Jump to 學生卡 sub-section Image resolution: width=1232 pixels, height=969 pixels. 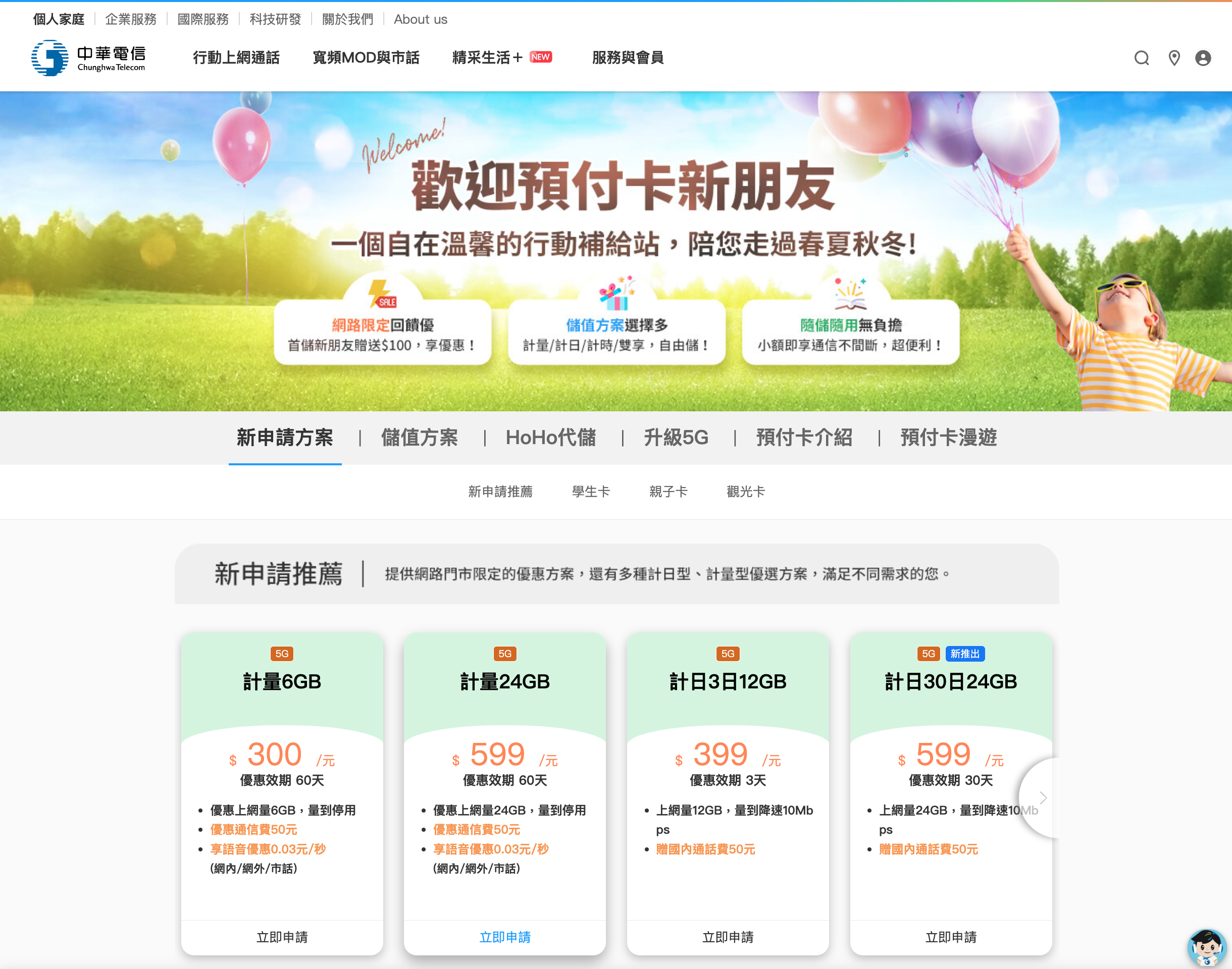point(591,491)
